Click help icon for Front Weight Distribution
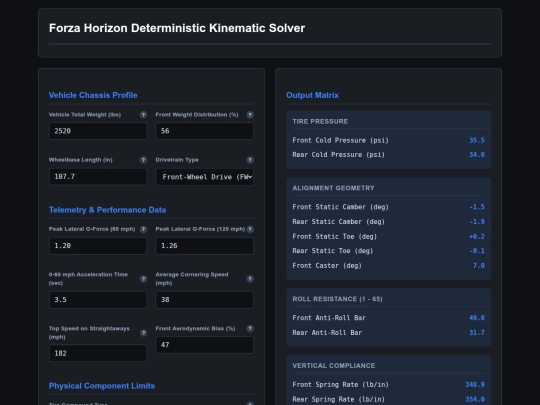The image size is (540, 405). point(250,115)
